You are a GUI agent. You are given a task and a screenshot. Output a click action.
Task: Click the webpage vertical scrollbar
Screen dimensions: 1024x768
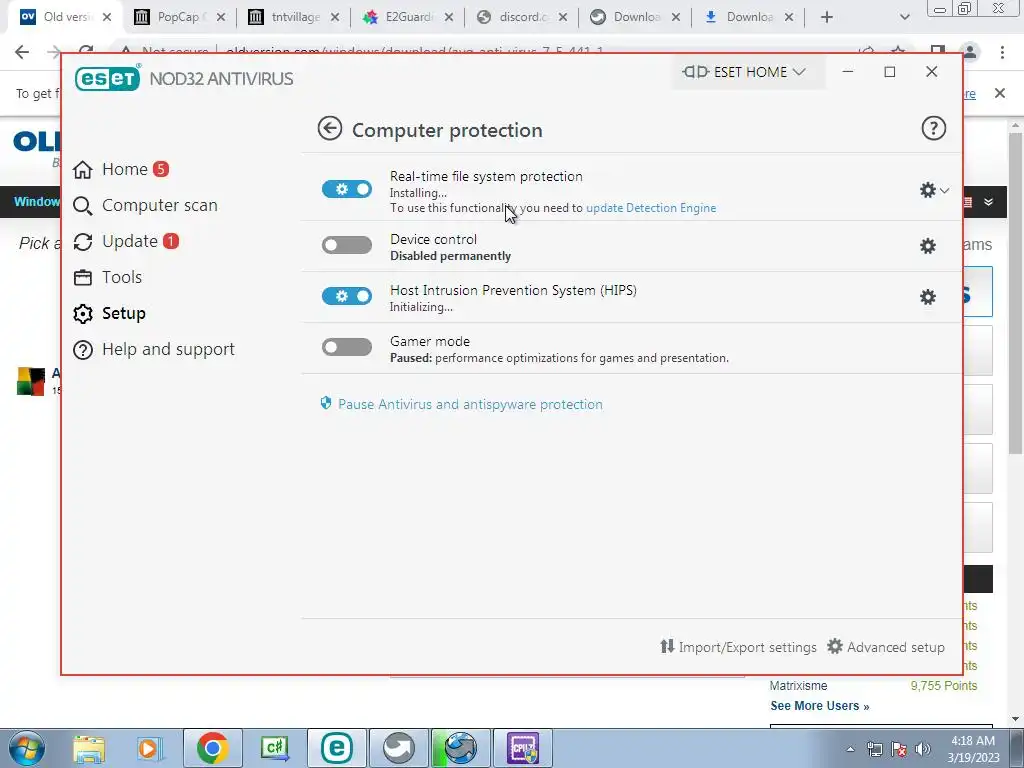coord(1015,293)
